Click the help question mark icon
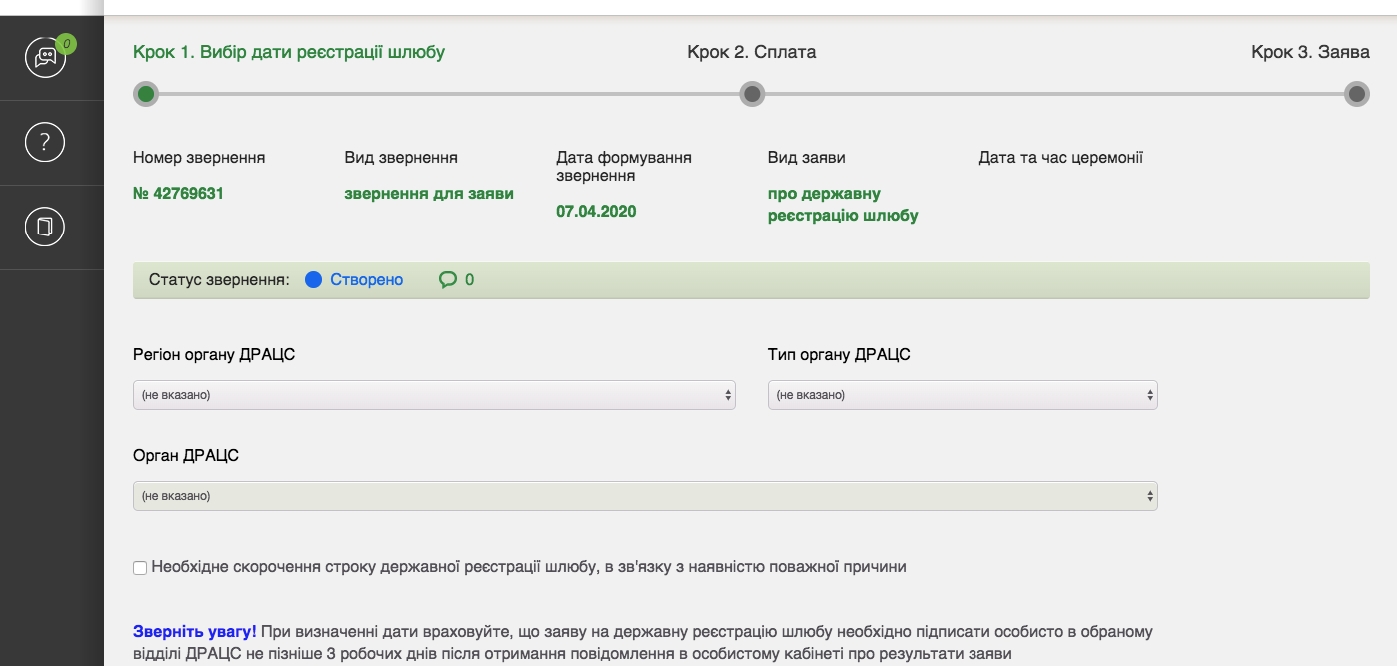The height and width of the screenshot is (666, 1397). click(45, 142)
